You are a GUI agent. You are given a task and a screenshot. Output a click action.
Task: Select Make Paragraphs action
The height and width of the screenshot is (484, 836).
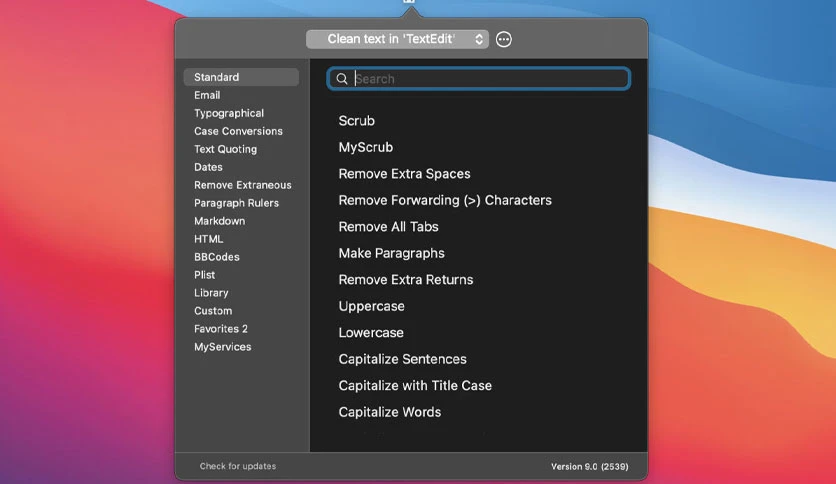click(391, 253)
